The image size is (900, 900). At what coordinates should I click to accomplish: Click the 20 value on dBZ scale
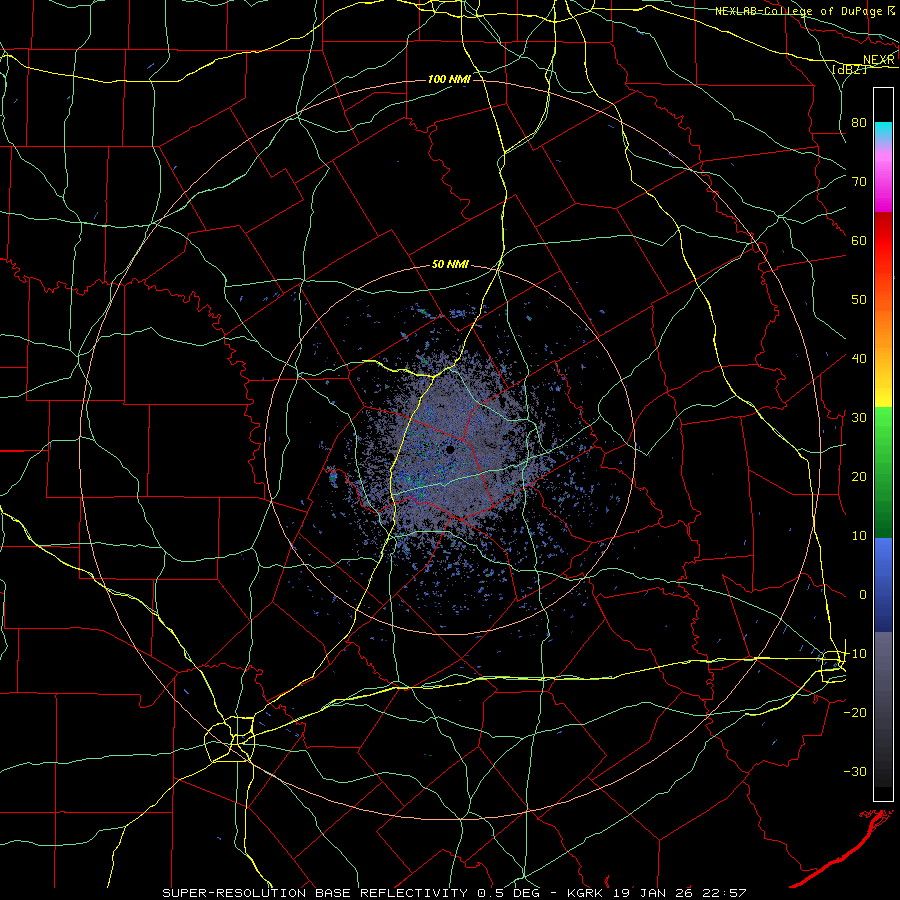point(859,476)
